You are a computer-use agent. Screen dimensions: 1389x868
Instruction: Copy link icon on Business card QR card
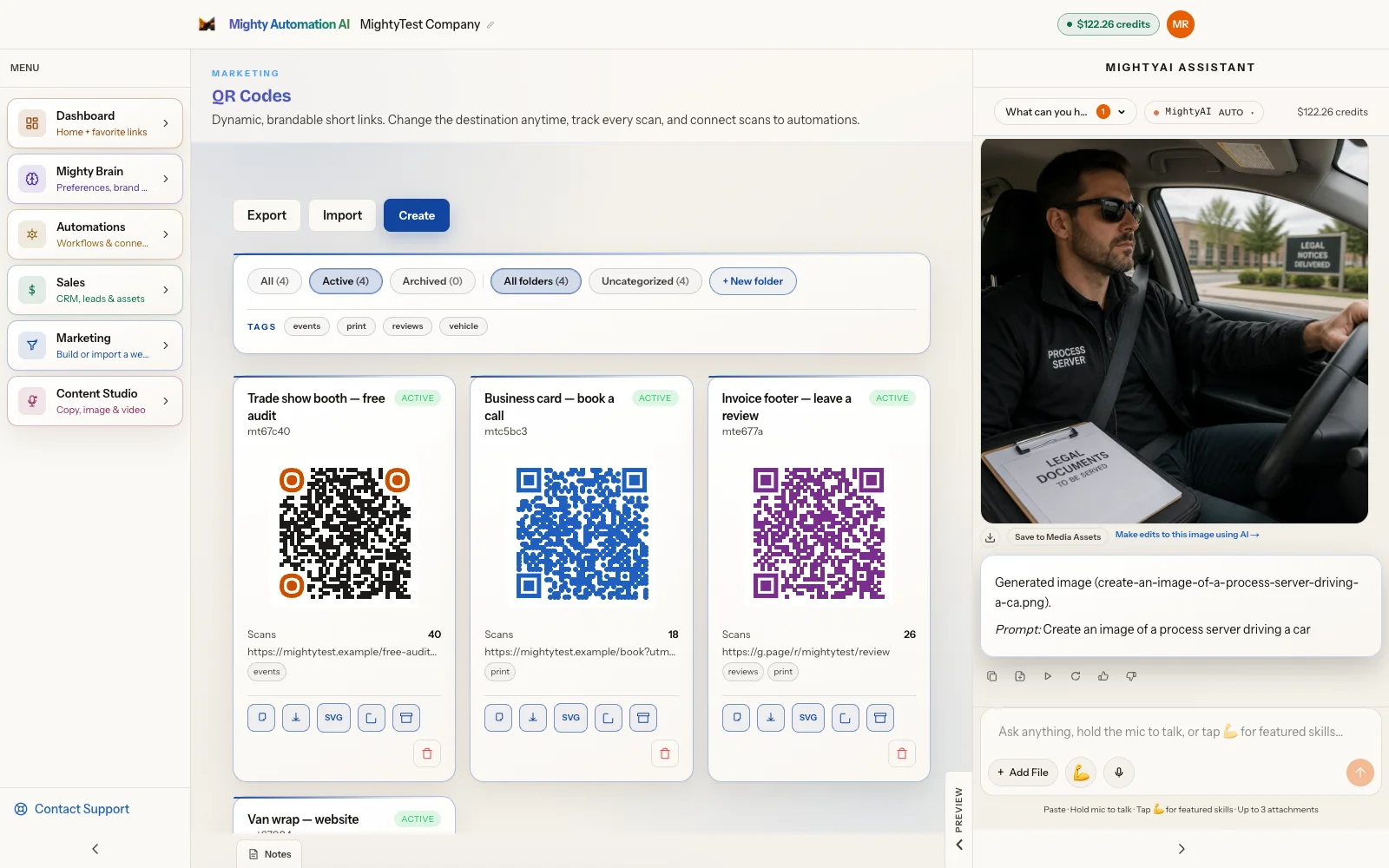(498, 718)
